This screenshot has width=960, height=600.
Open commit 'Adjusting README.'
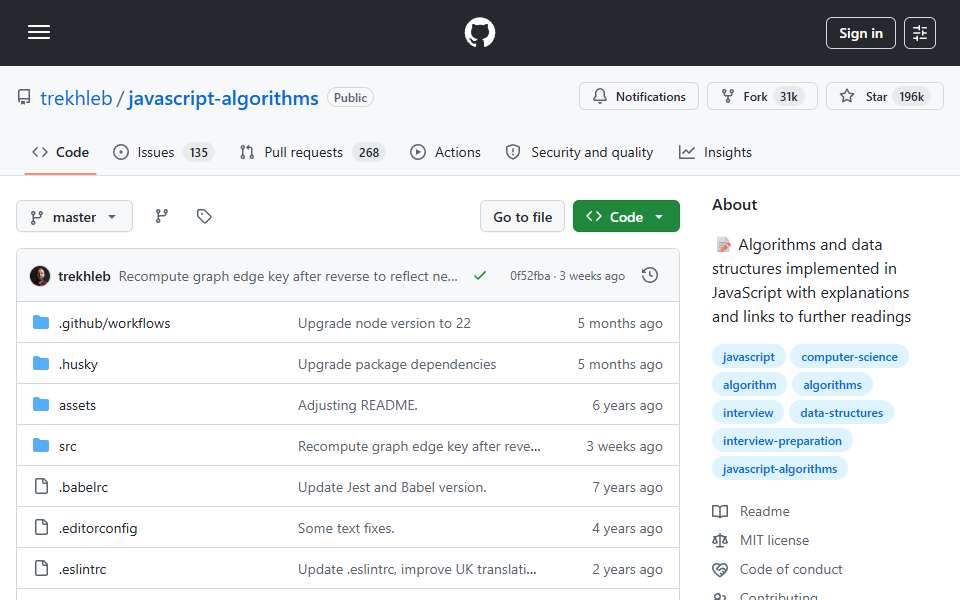click(358, 405)
